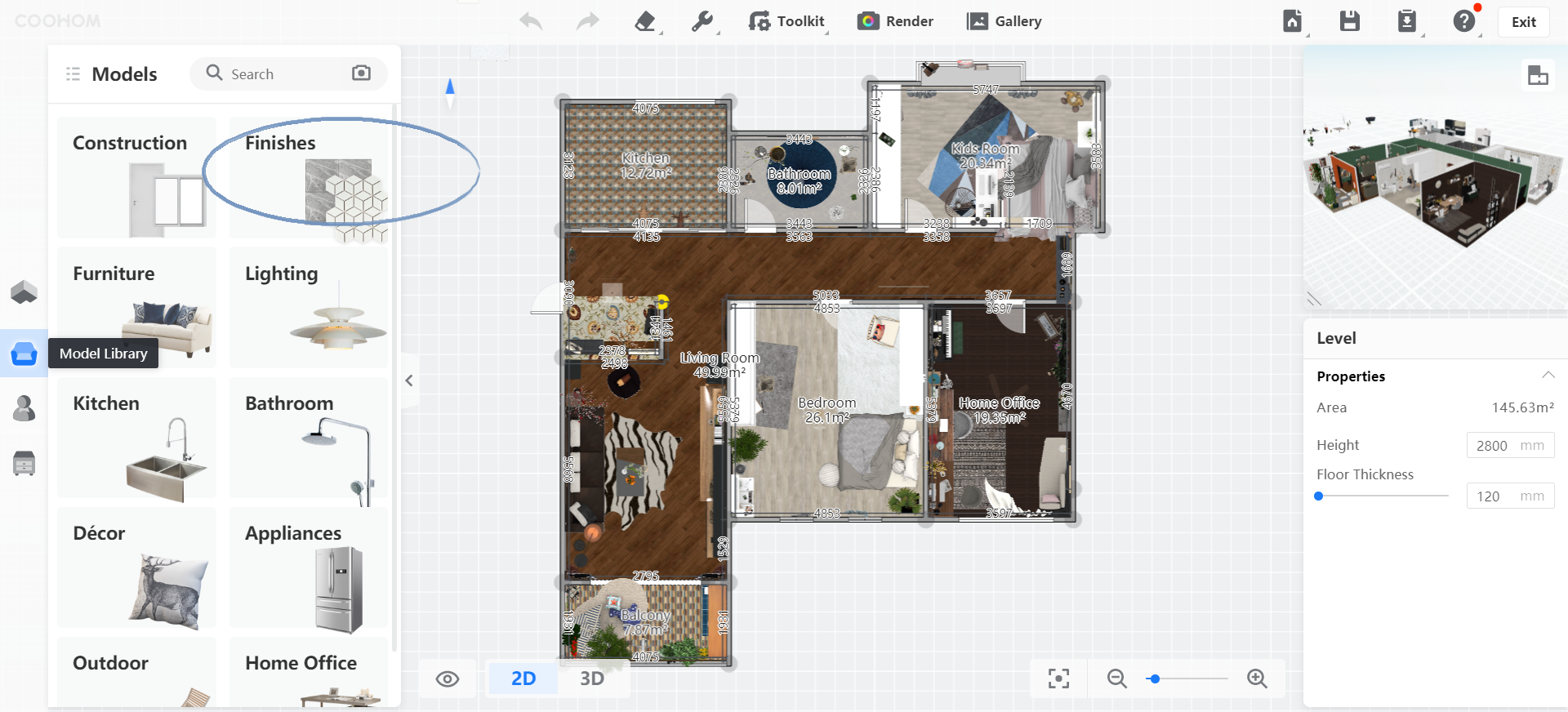1568x712 pixels.
Task: Toggle visibility with the eye icon
Action: pos(448,679)
